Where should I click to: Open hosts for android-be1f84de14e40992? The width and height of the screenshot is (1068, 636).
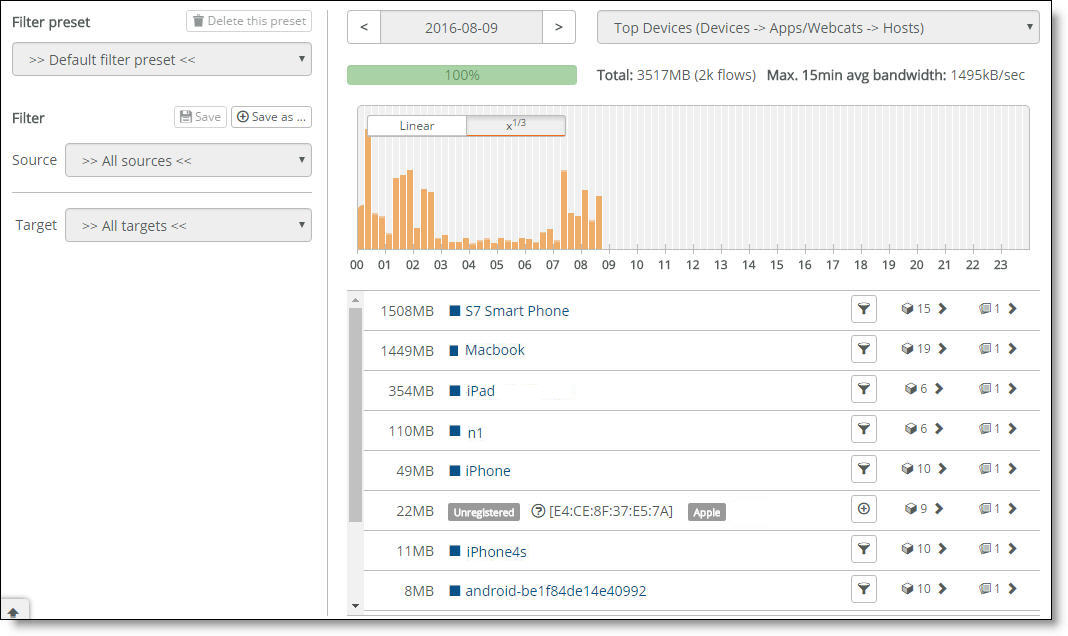click(x=998, y=589)
